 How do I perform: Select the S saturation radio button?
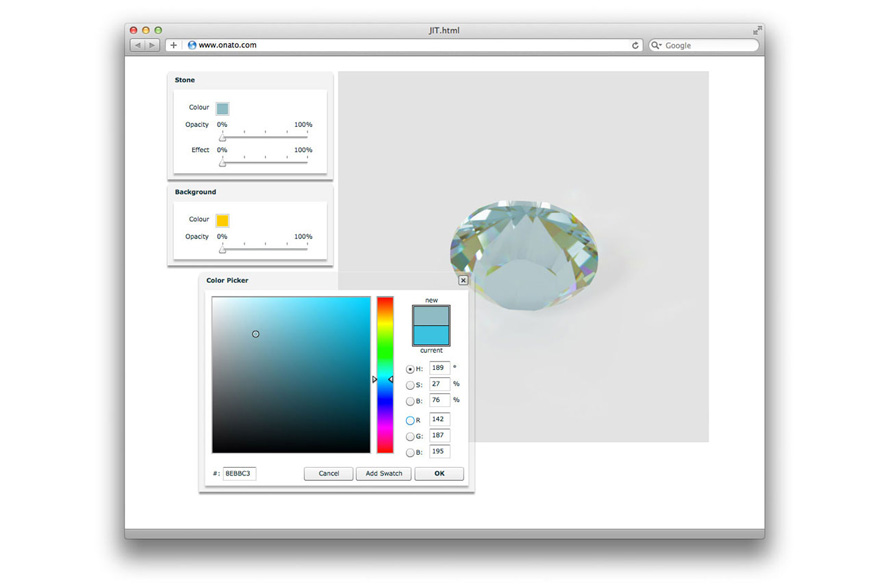[x=410, y=385]
